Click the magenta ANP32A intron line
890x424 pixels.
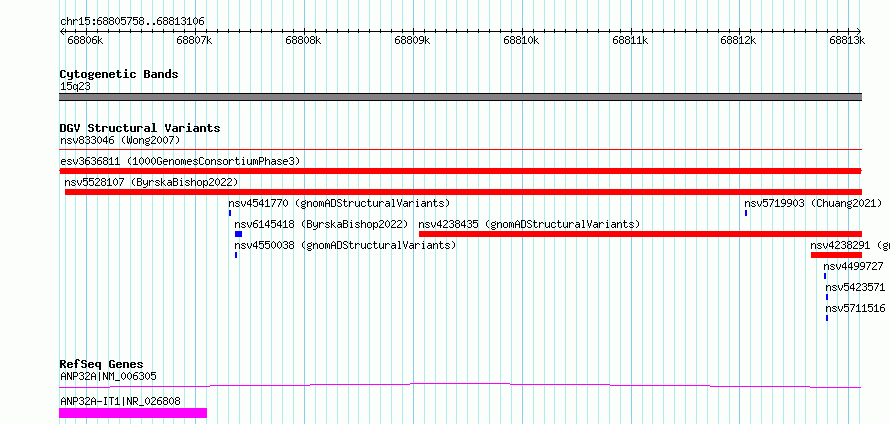(x=460, y=385)
